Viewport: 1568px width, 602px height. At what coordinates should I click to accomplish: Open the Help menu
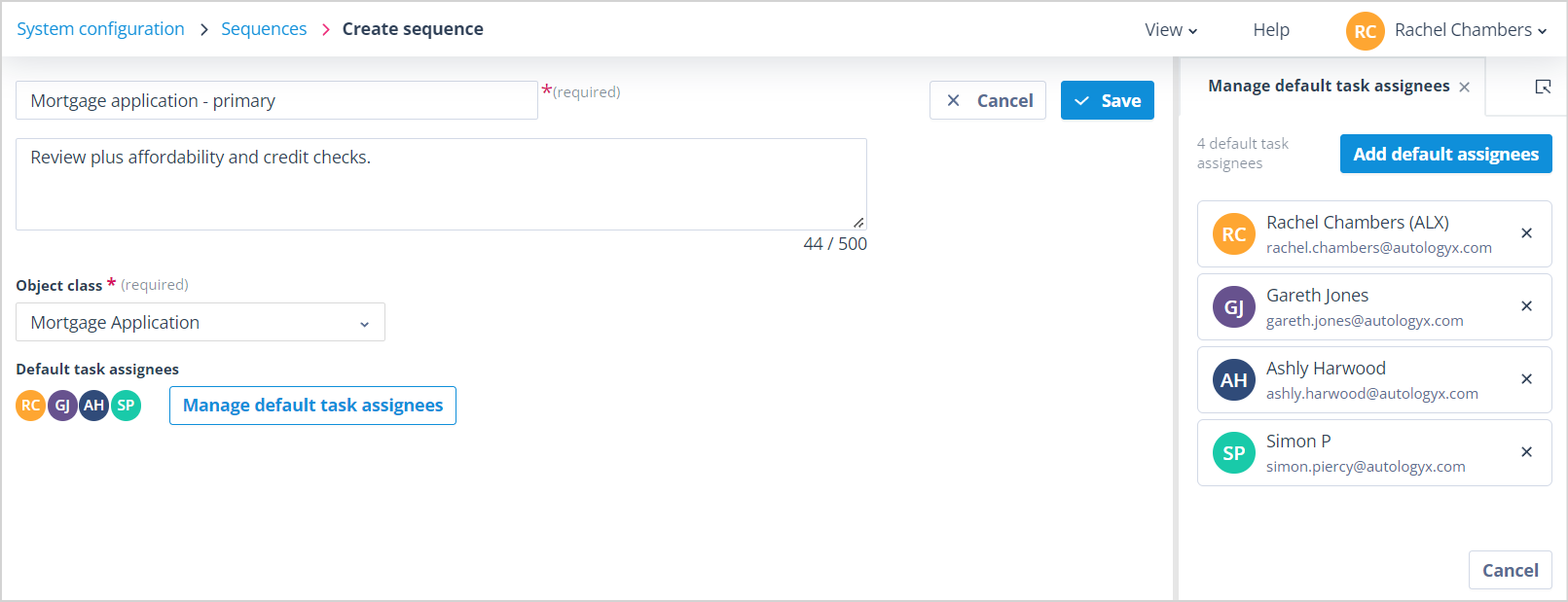click(1271, 30)
